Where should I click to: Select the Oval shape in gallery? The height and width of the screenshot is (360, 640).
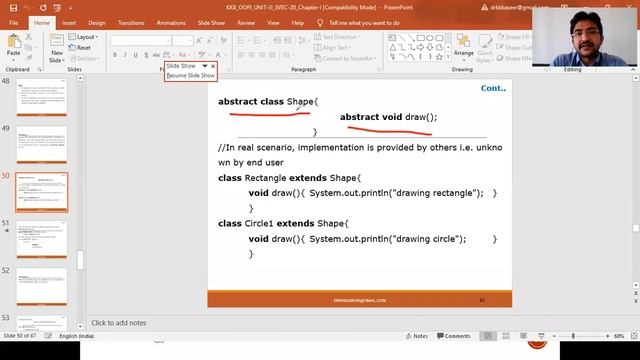pos(430,38)
